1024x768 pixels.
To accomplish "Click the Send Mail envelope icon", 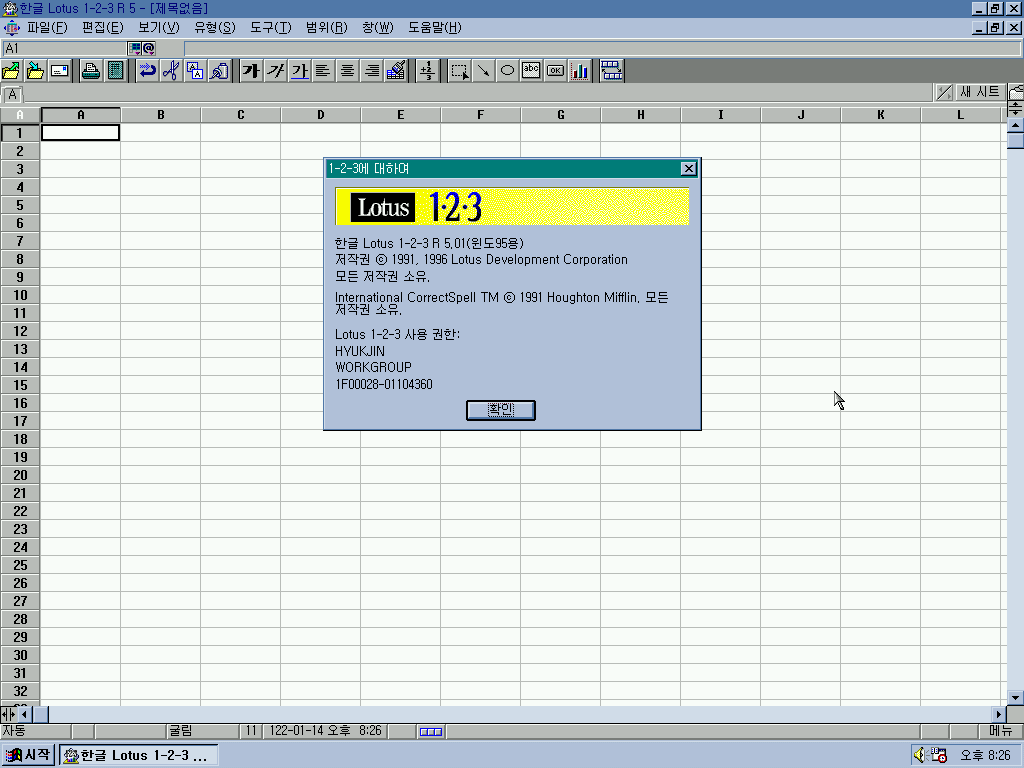I will coord(59,71).
